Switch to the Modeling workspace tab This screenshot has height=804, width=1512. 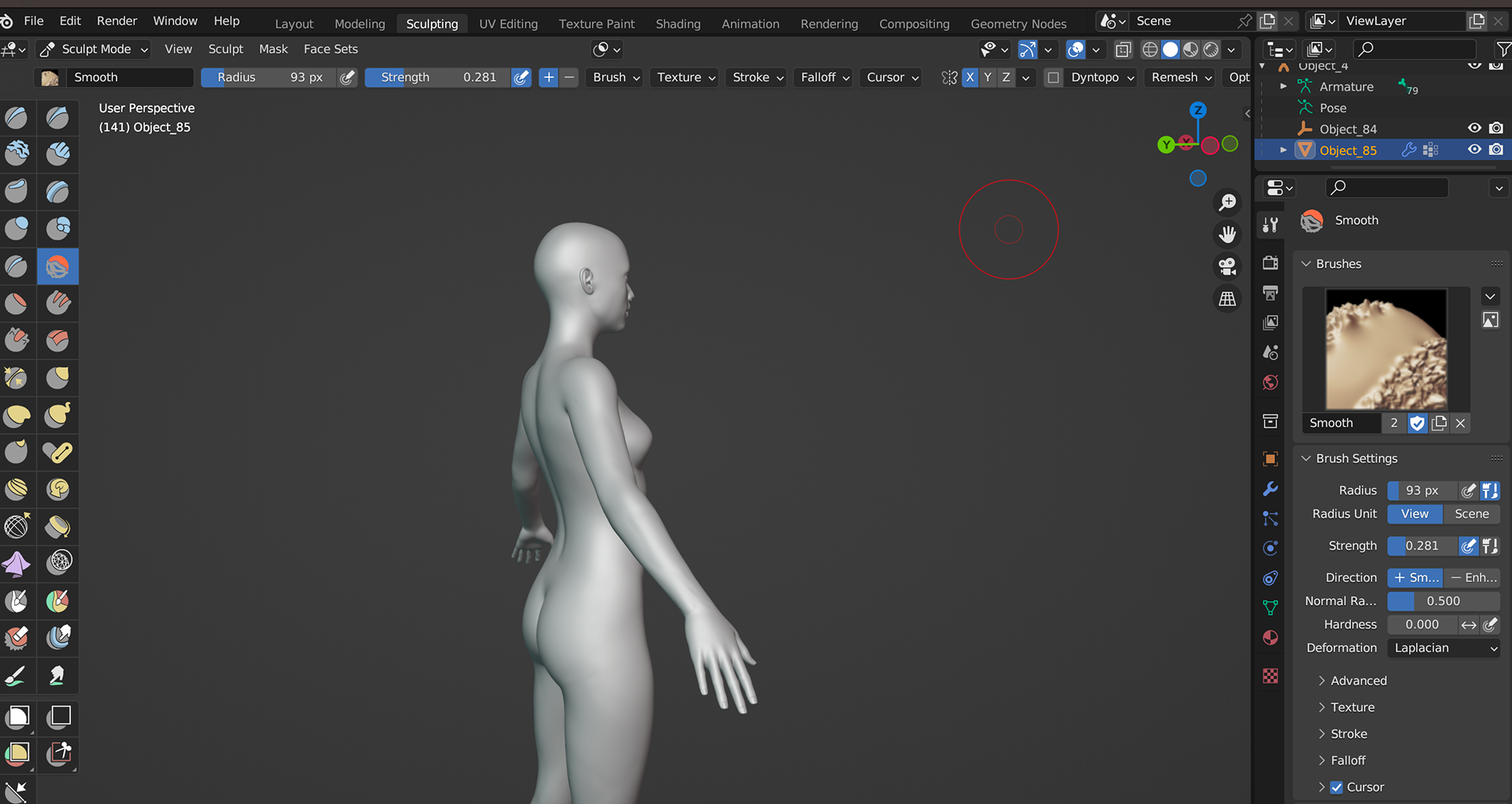pyautogui.click(x=360, y=24)
